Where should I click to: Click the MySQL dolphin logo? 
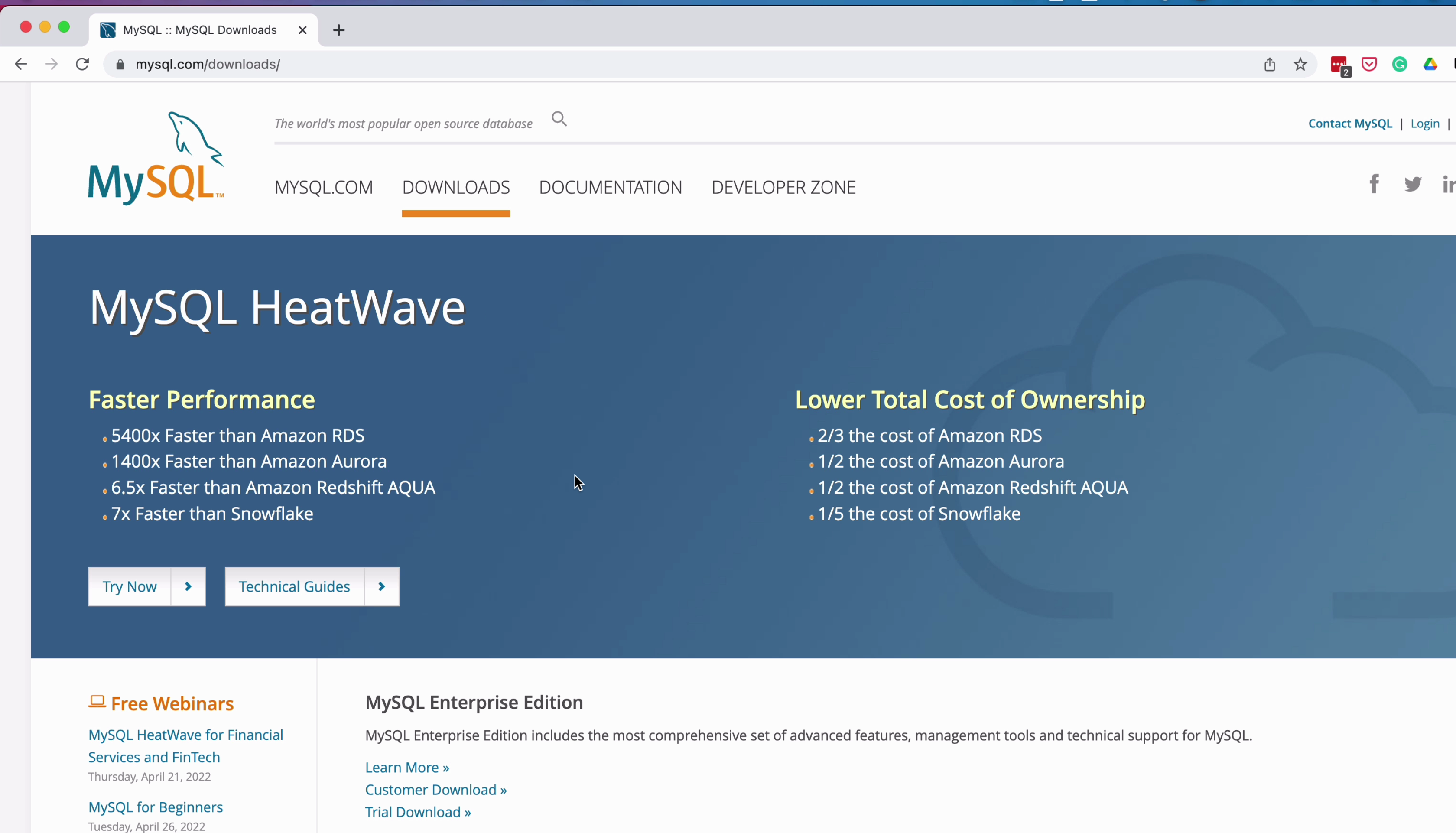156,159
